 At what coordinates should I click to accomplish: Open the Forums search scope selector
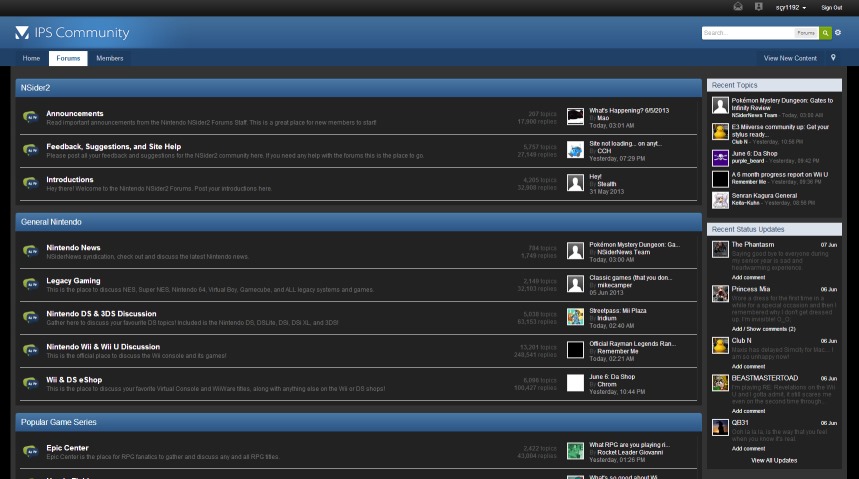coord(806,33)
